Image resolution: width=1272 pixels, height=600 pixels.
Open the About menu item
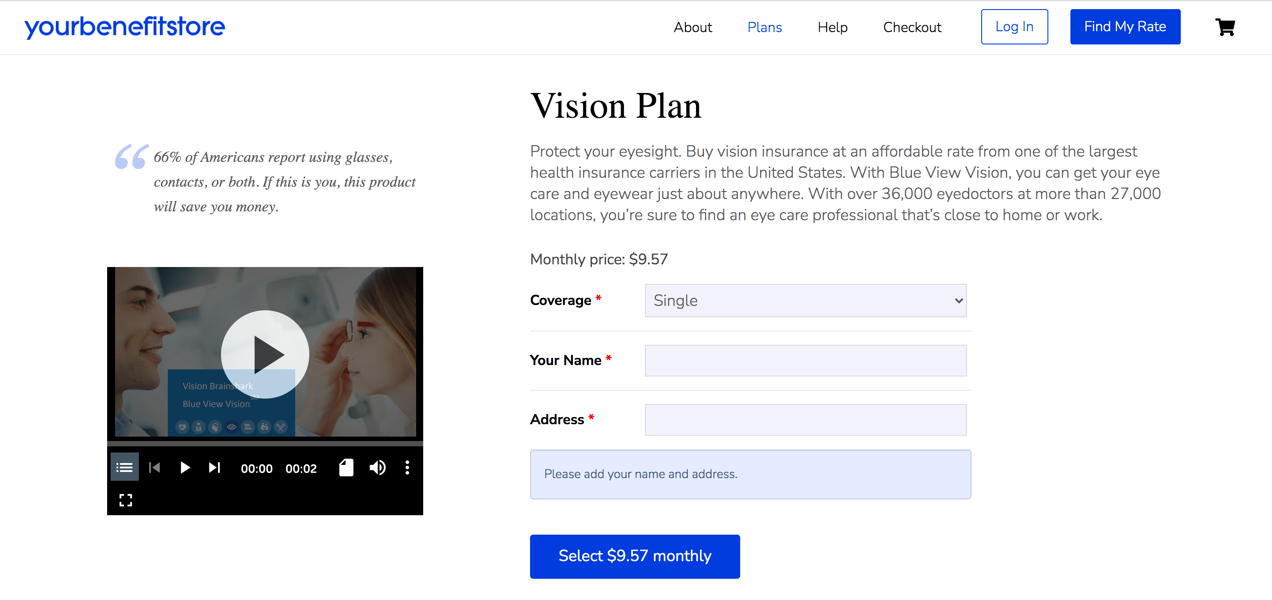692,27
